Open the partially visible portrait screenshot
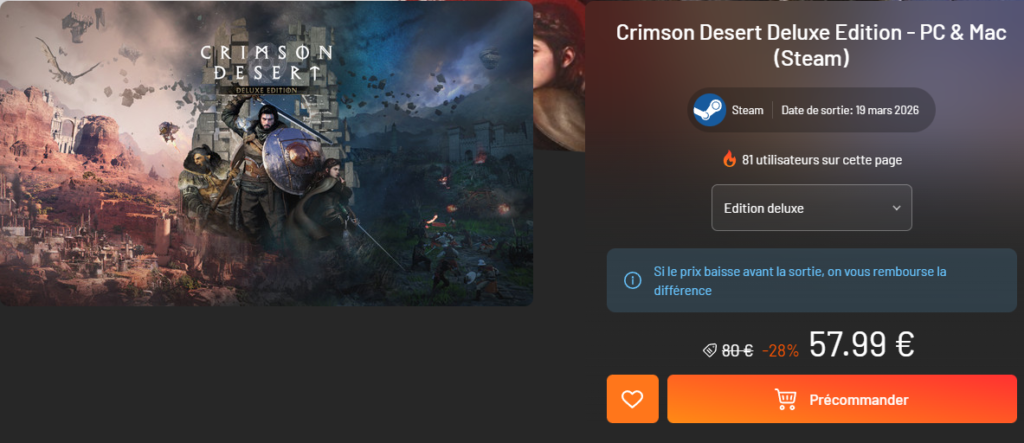 [x=559, y=77]
